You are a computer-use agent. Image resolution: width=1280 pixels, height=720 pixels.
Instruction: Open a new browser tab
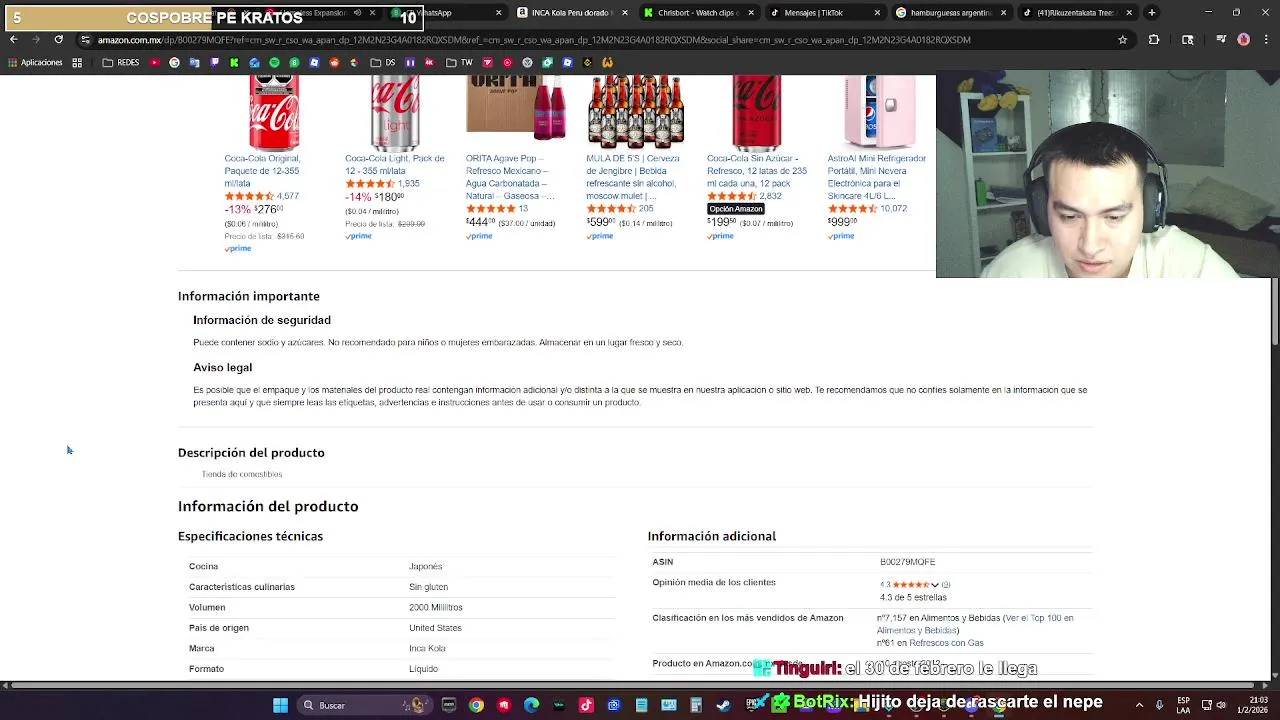click(x=1152, y=13)
